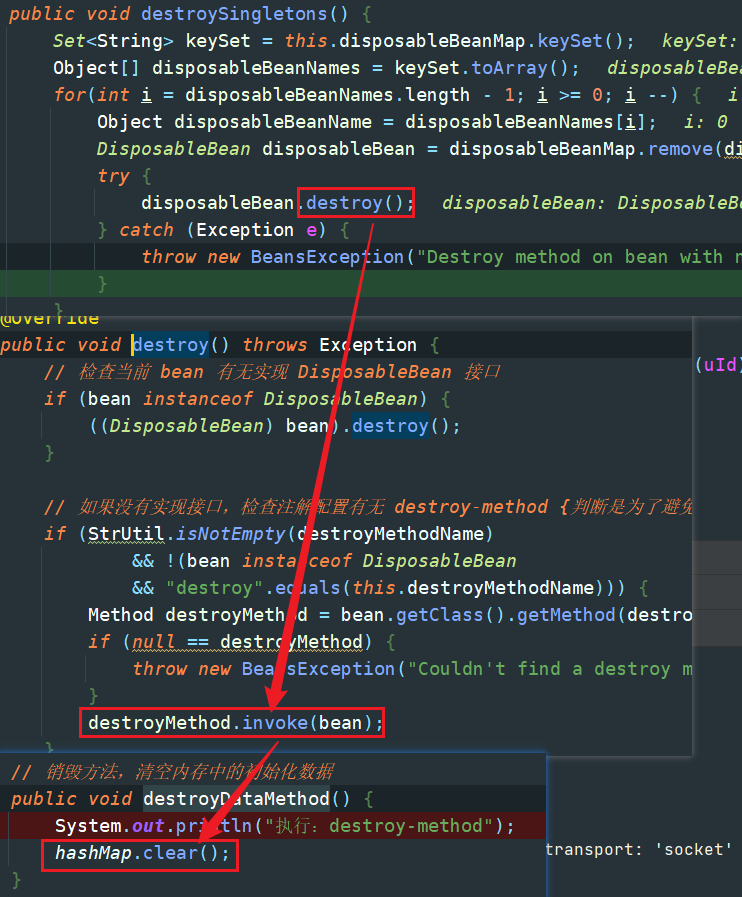Click the highlighted destroy() method declaration name
This screenshot has height=897, width=742.
[x=170, y=345]
